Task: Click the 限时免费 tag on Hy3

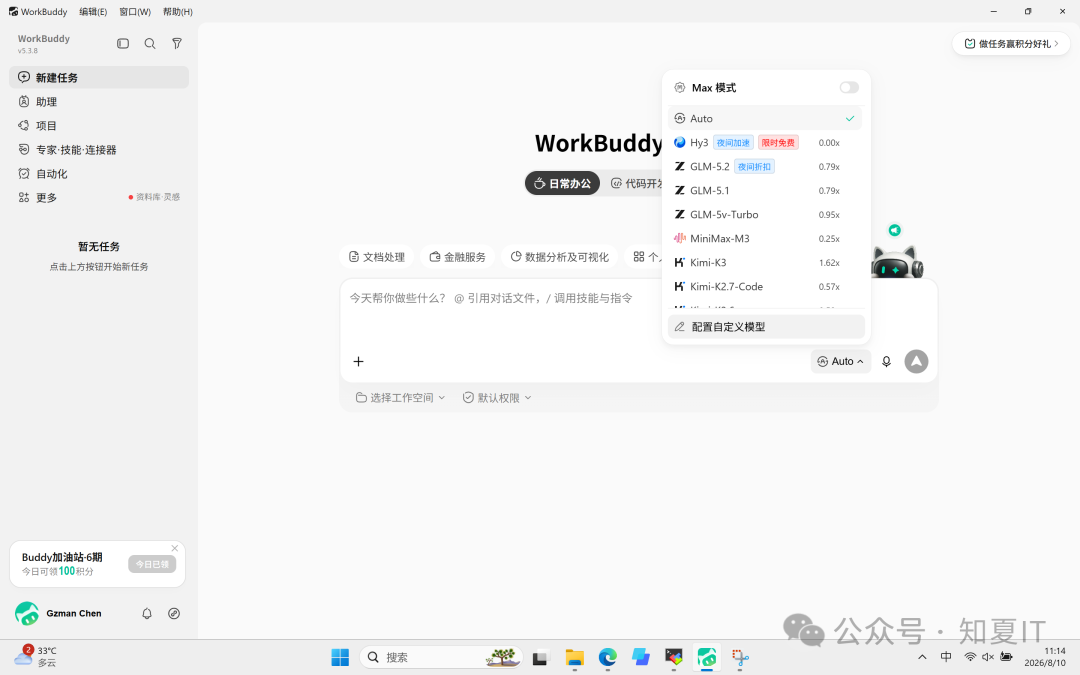Action: [x=778, y=143]
